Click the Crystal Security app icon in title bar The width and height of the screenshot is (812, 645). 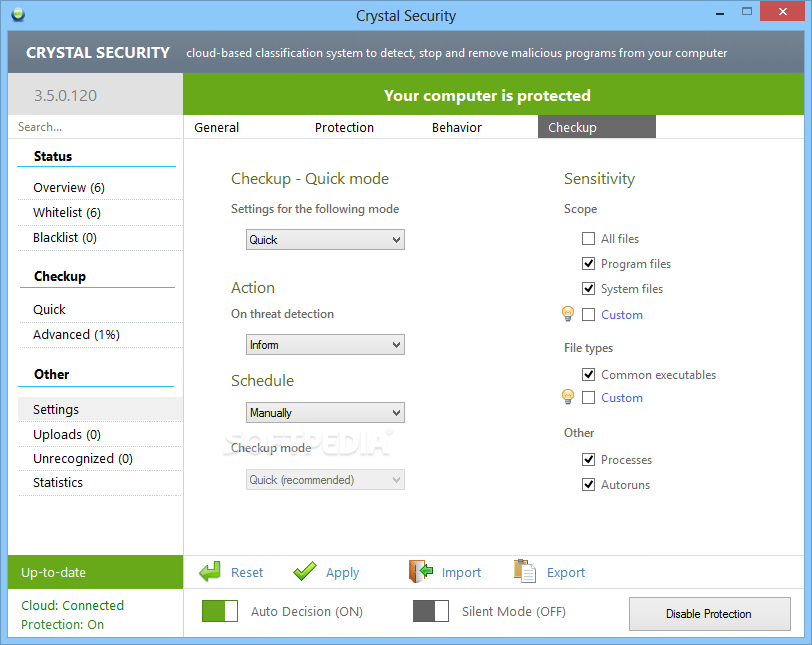tap(18, 15)
